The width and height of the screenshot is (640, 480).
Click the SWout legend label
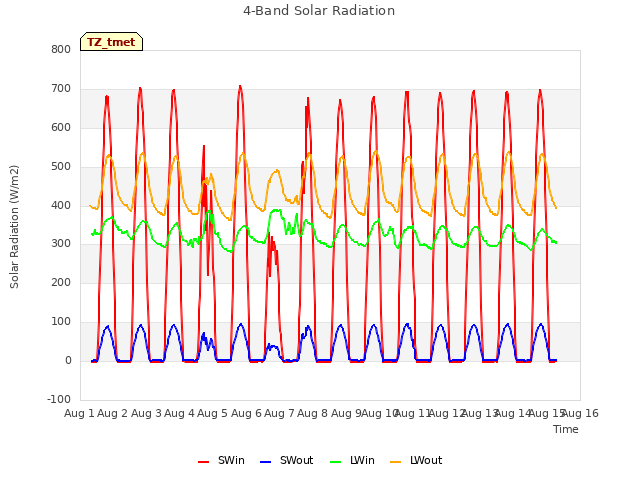pos(296,460)
